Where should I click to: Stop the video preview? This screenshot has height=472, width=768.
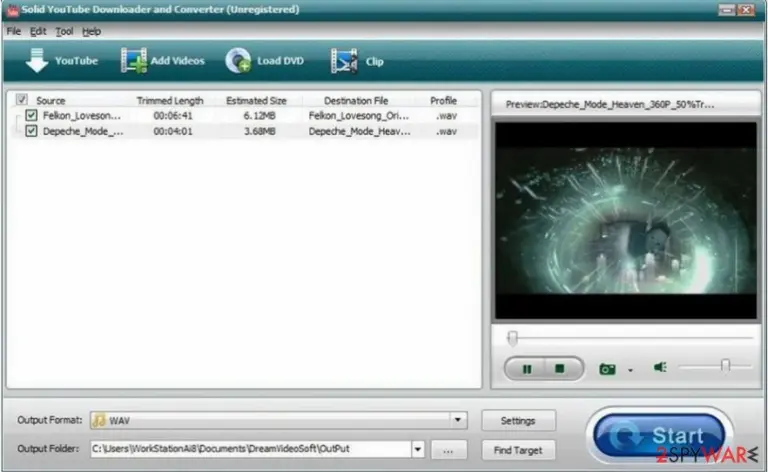(x=559, y=368)
